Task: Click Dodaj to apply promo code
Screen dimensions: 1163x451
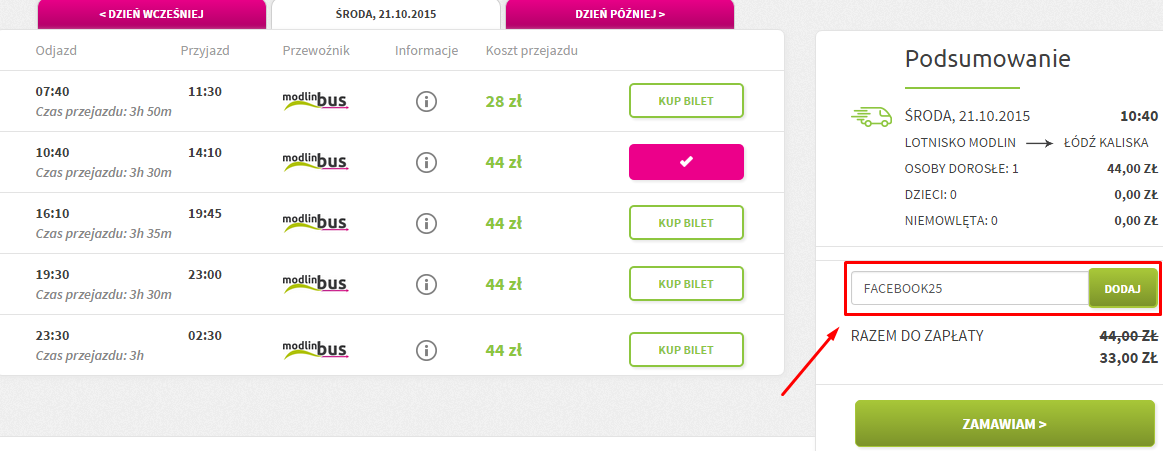Action: coord(1122,289)
